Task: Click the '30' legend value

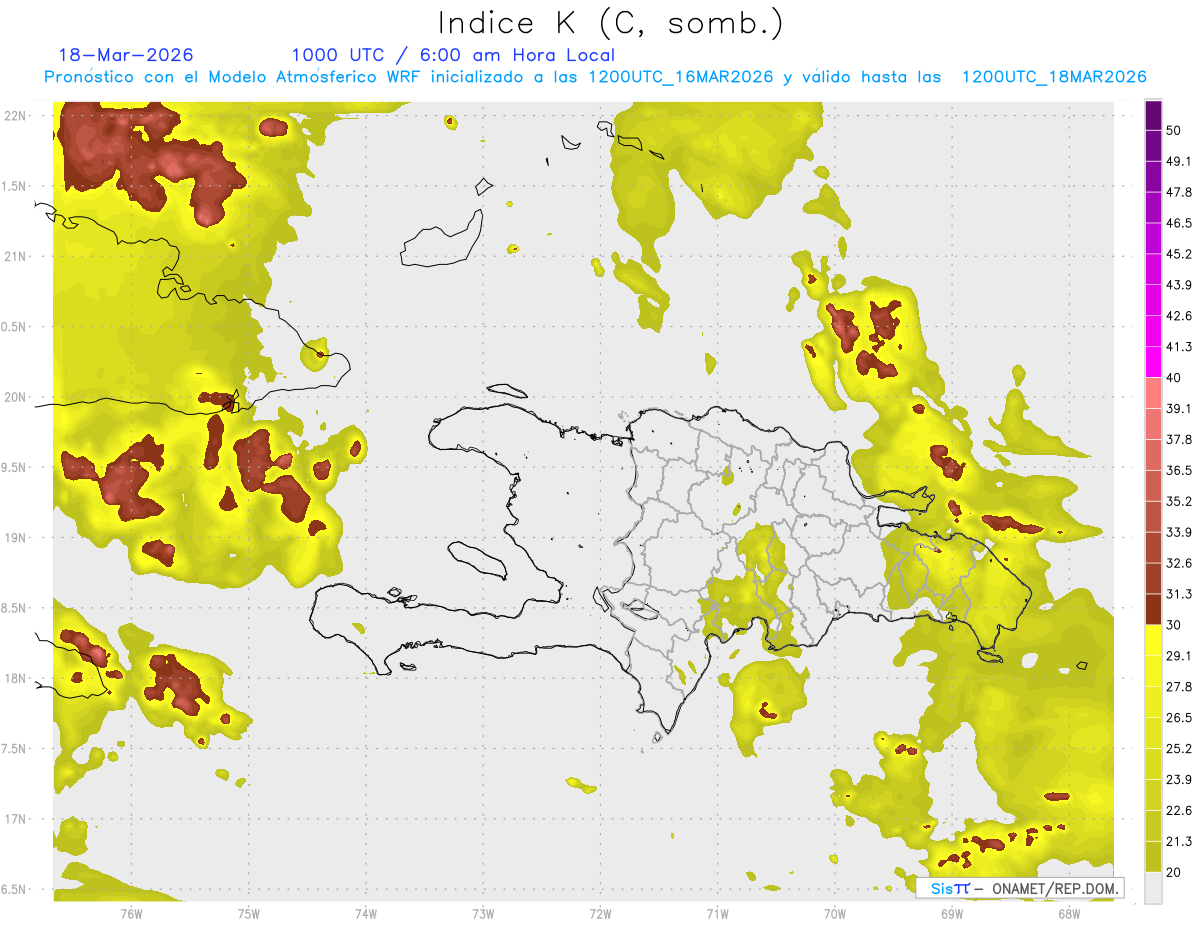Action: (x=1174, y=625)
